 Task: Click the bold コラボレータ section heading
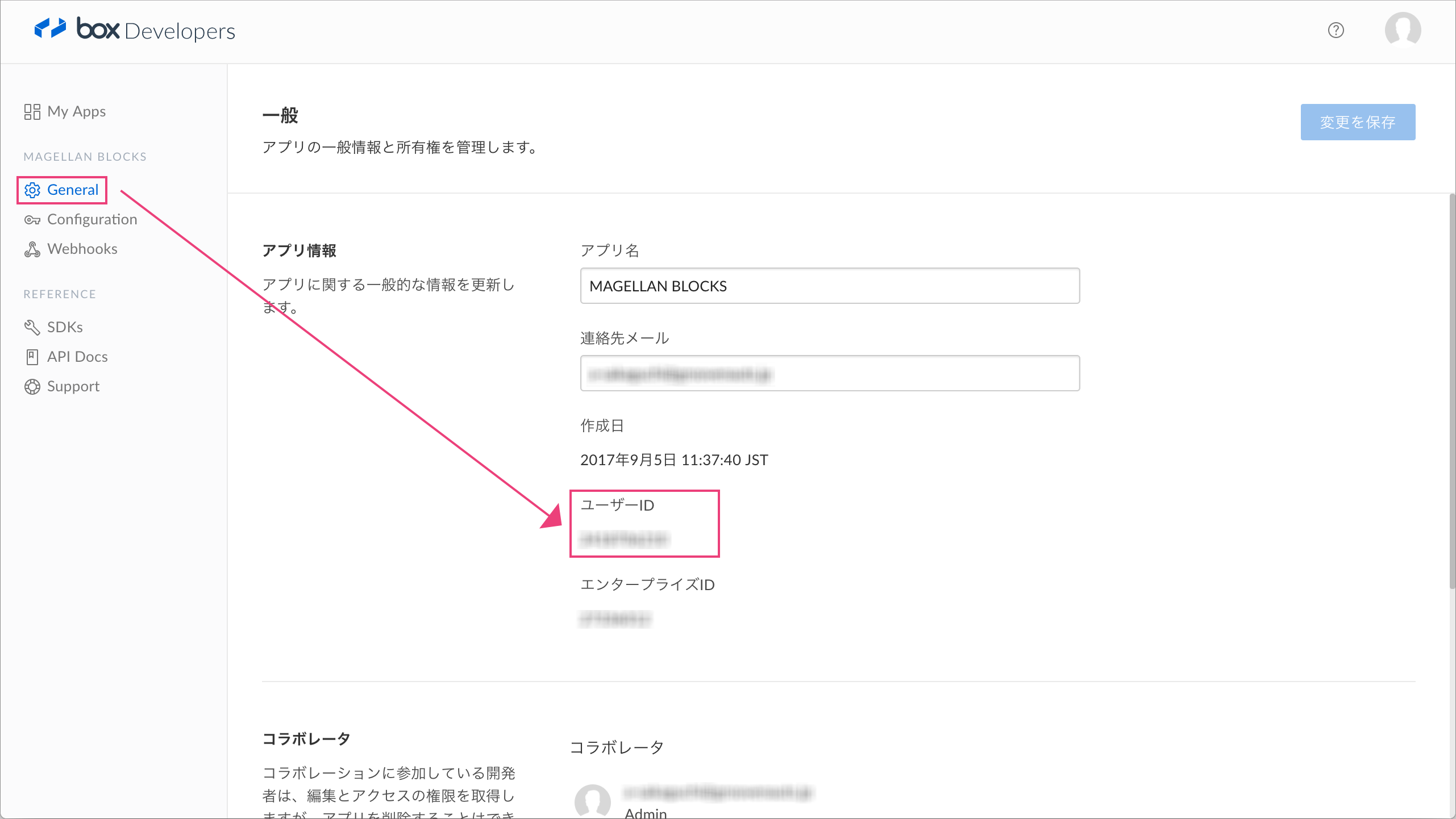coord(306,739)
